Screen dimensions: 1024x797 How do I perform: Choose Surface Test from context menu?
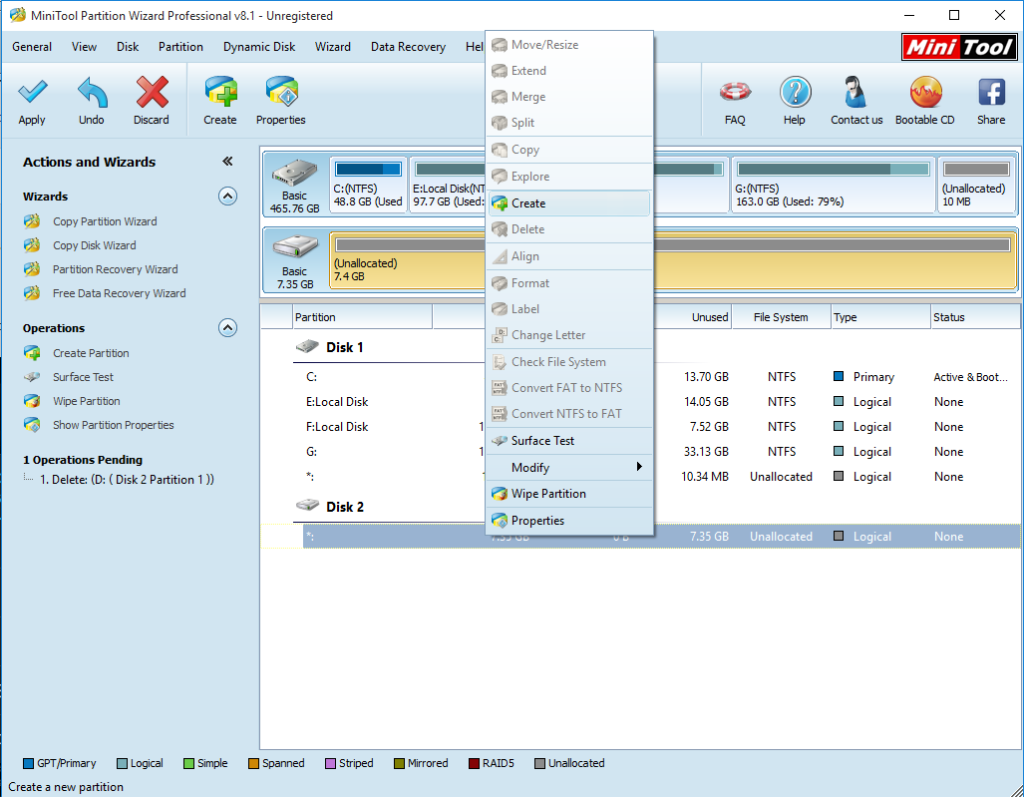[x=569, y=441]
